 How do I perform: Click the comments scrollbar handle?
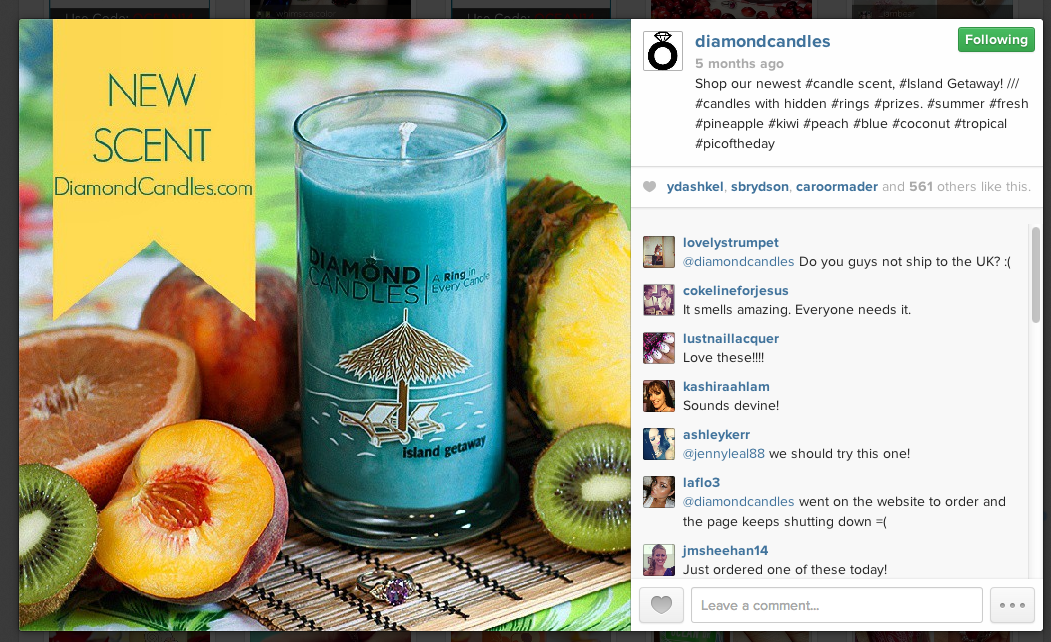click(1036, 275)
